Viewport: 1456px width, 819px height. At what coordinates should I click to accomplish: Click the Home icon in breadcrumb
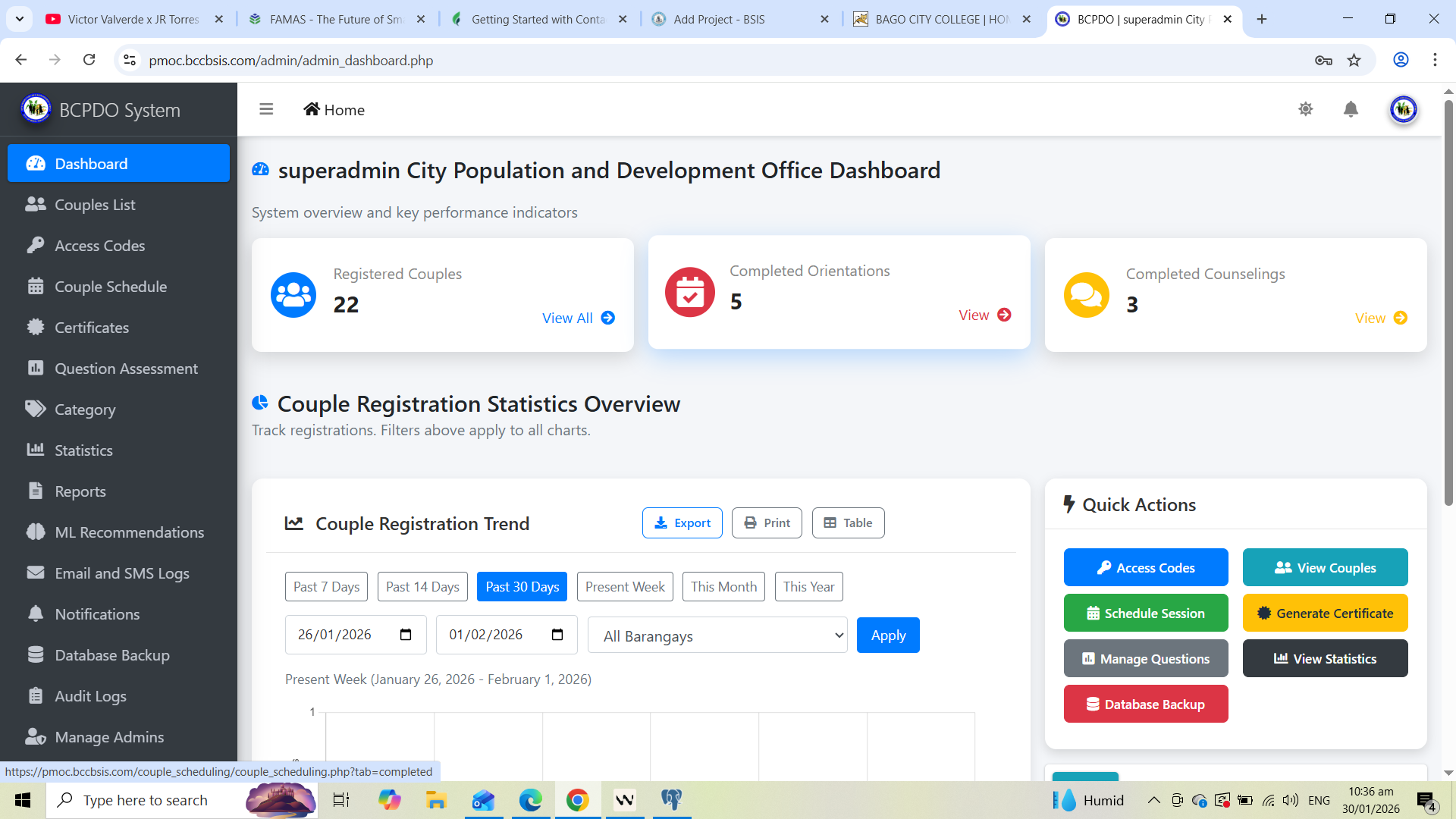pyautogui.click(x=312, y=109)
